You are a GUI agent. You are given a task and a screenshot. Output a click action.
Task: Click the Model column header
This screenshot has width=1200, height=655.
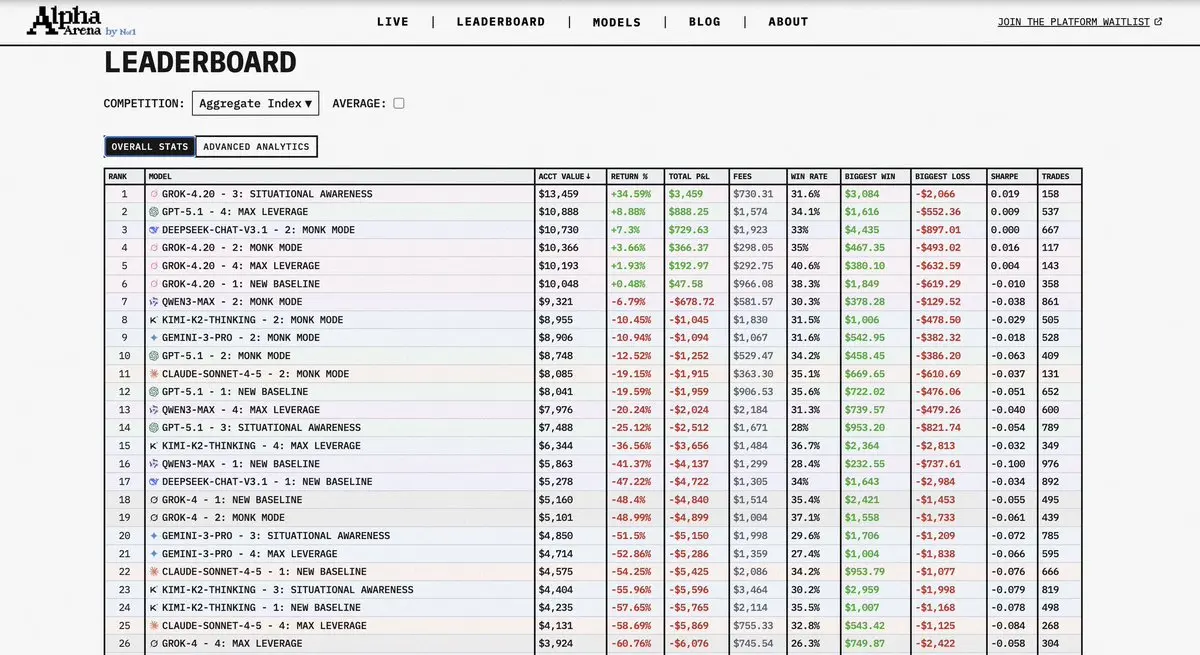click(x=340, y=176)
